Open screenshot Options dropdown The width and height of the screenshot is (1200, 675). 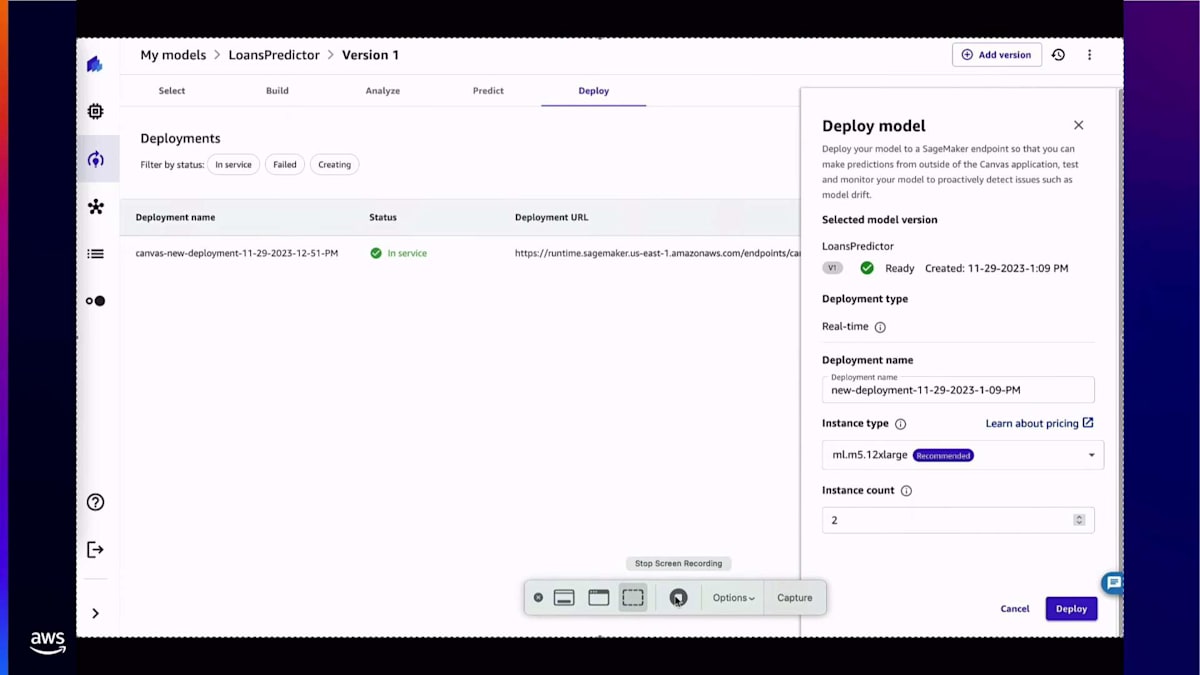[733, 598]
